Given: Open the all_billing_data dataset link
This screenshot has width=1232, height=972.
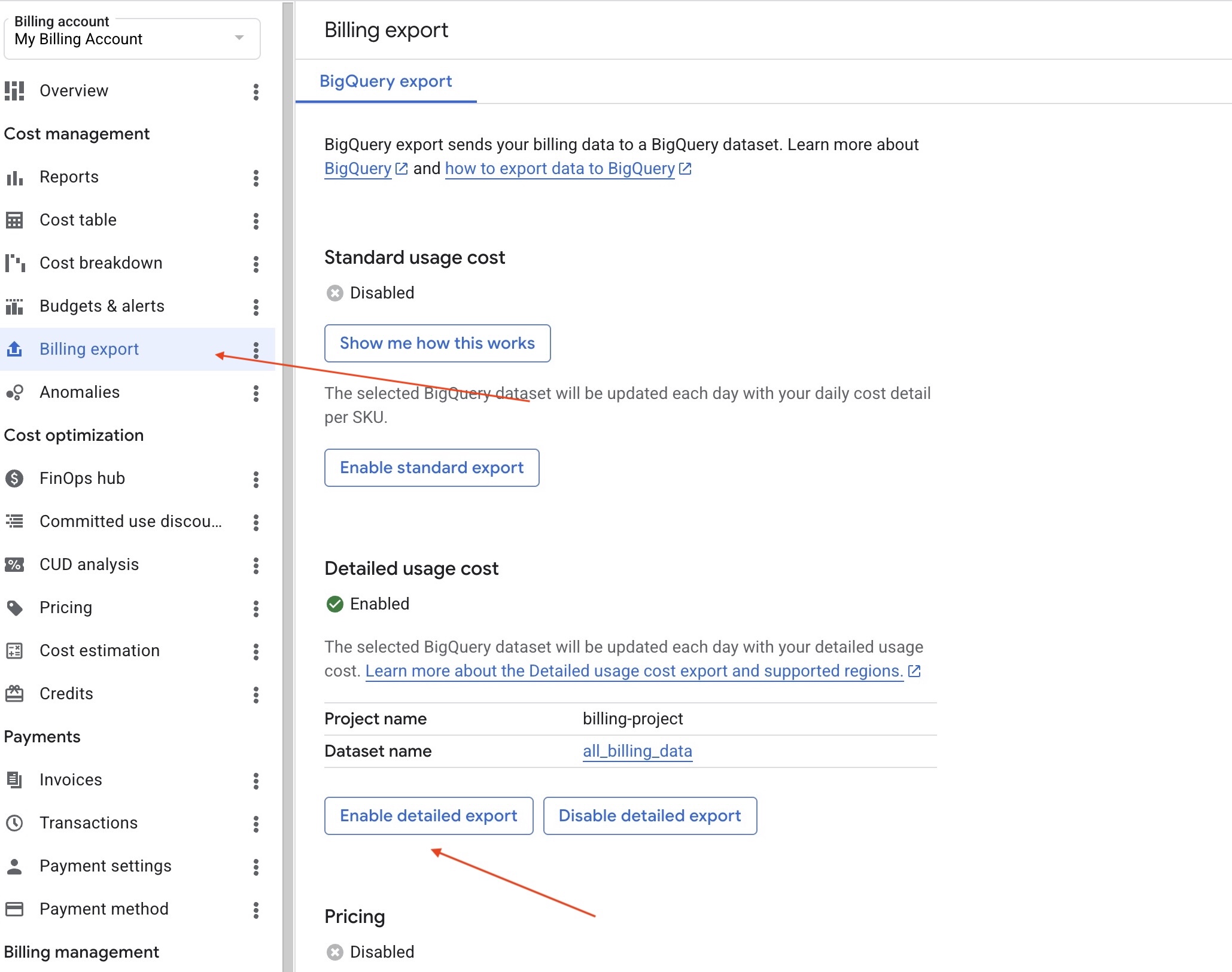Looking at the screenshot, I should tap(637, 751).
